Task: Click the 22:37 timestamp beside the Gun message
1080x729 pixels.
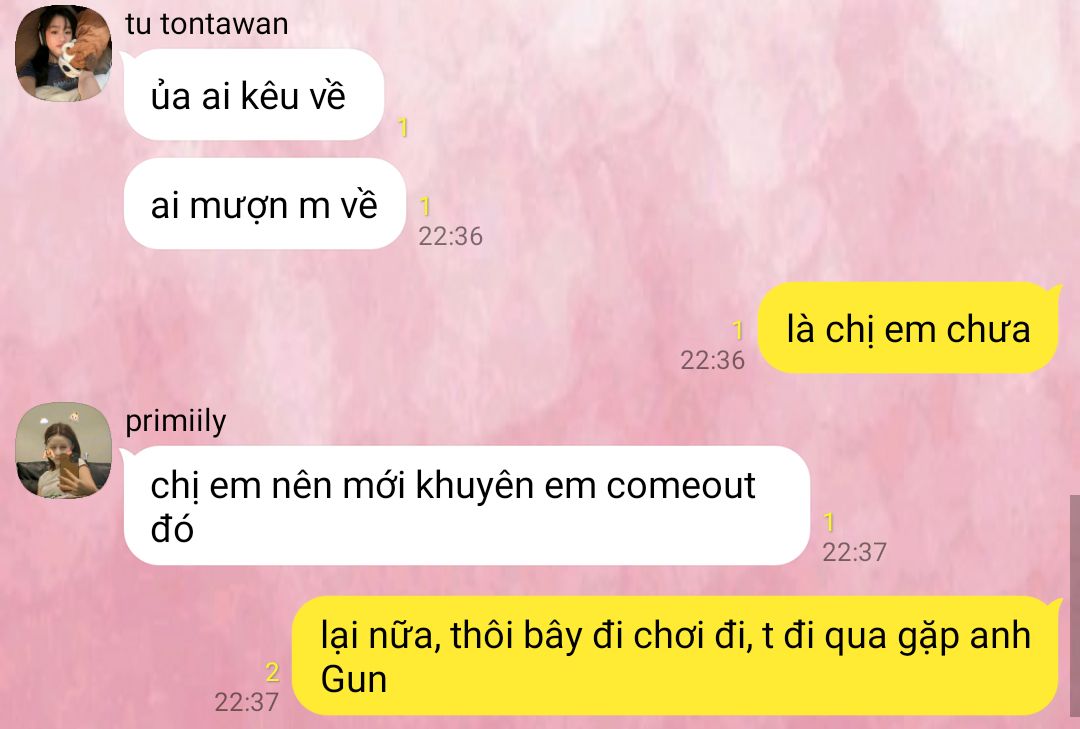Action: [x=246, y=702]
